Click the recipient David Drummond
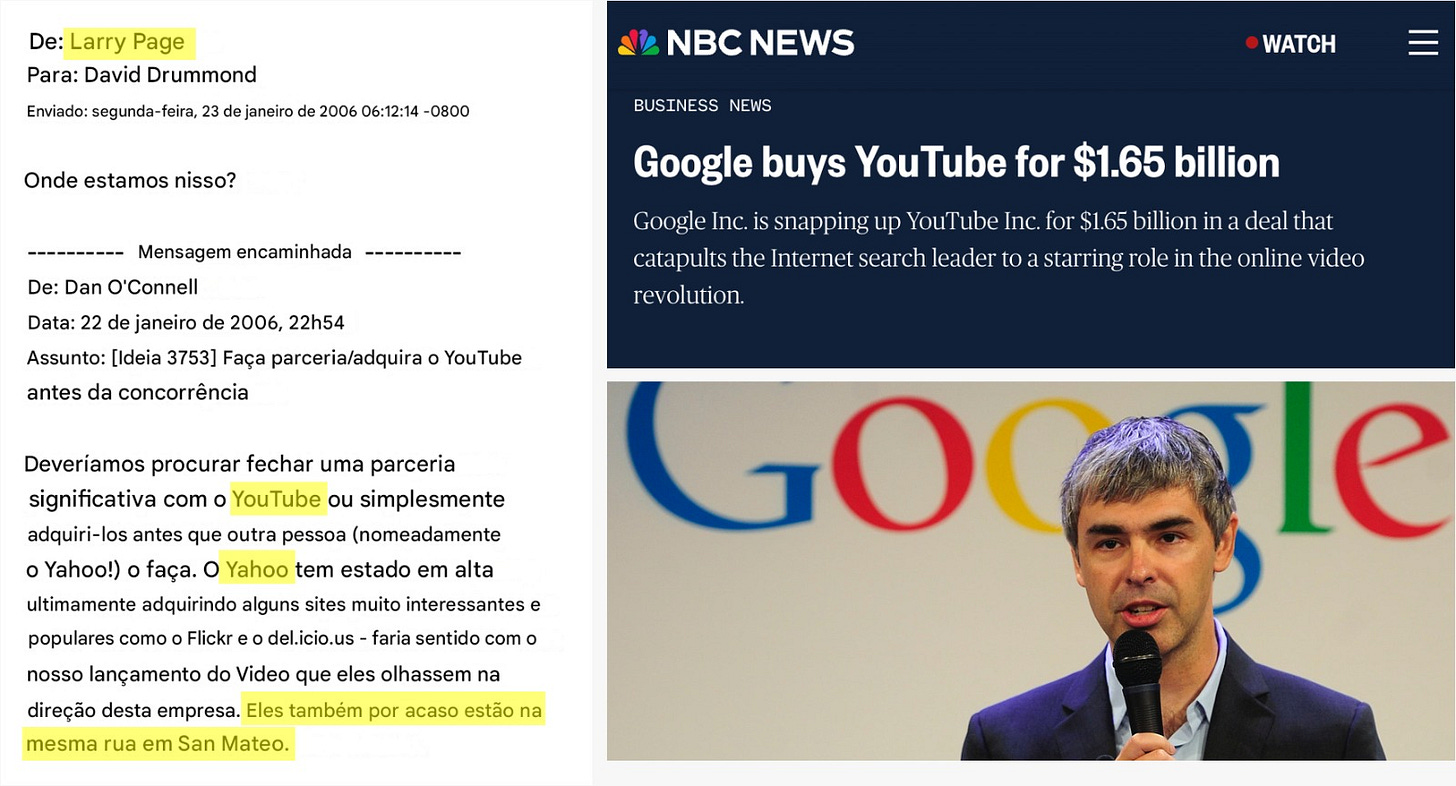This screenshot has width=1456, height=786. [x=170, y=75]
